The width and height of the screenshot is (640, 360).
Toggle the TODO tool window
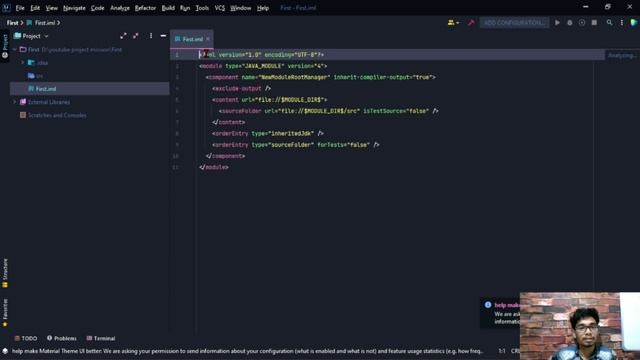pos(26,338)
